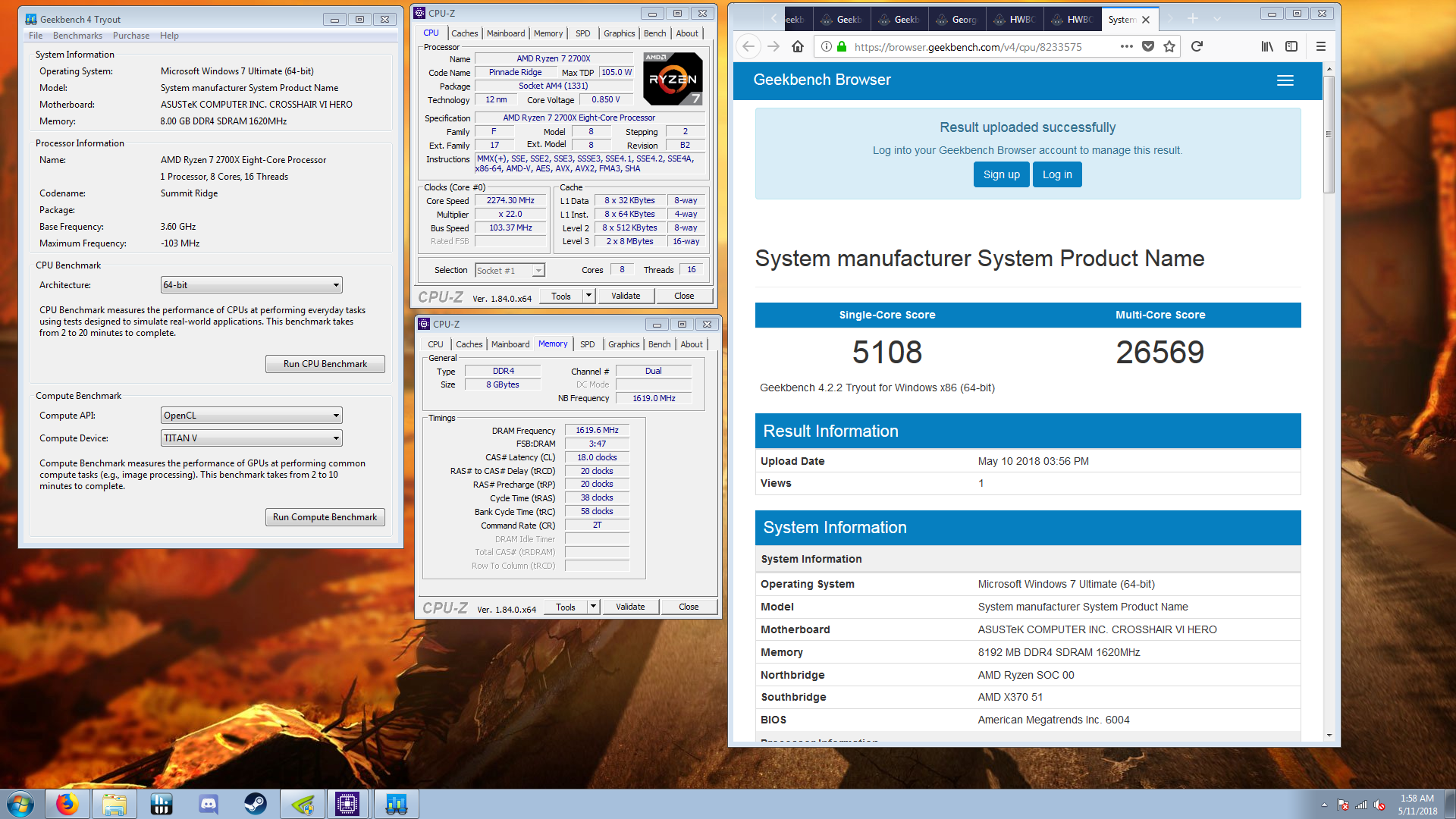1456x819 pixels.
Task: Open Firefox hamburger menu
Action: click(x=1320, y=46)
